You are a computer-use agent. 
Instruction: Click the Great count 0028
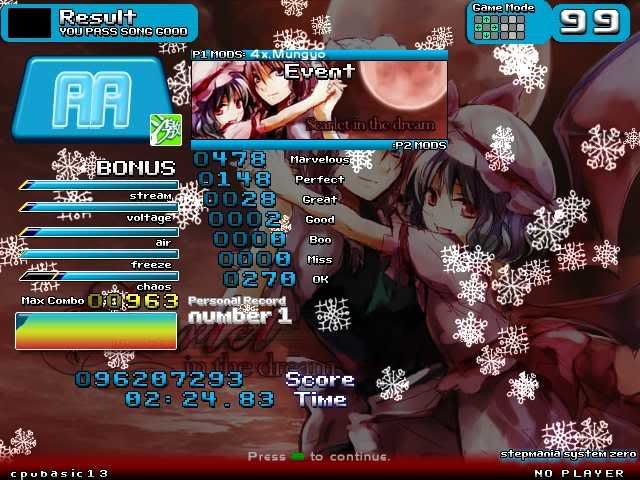[x=240, y=199]
